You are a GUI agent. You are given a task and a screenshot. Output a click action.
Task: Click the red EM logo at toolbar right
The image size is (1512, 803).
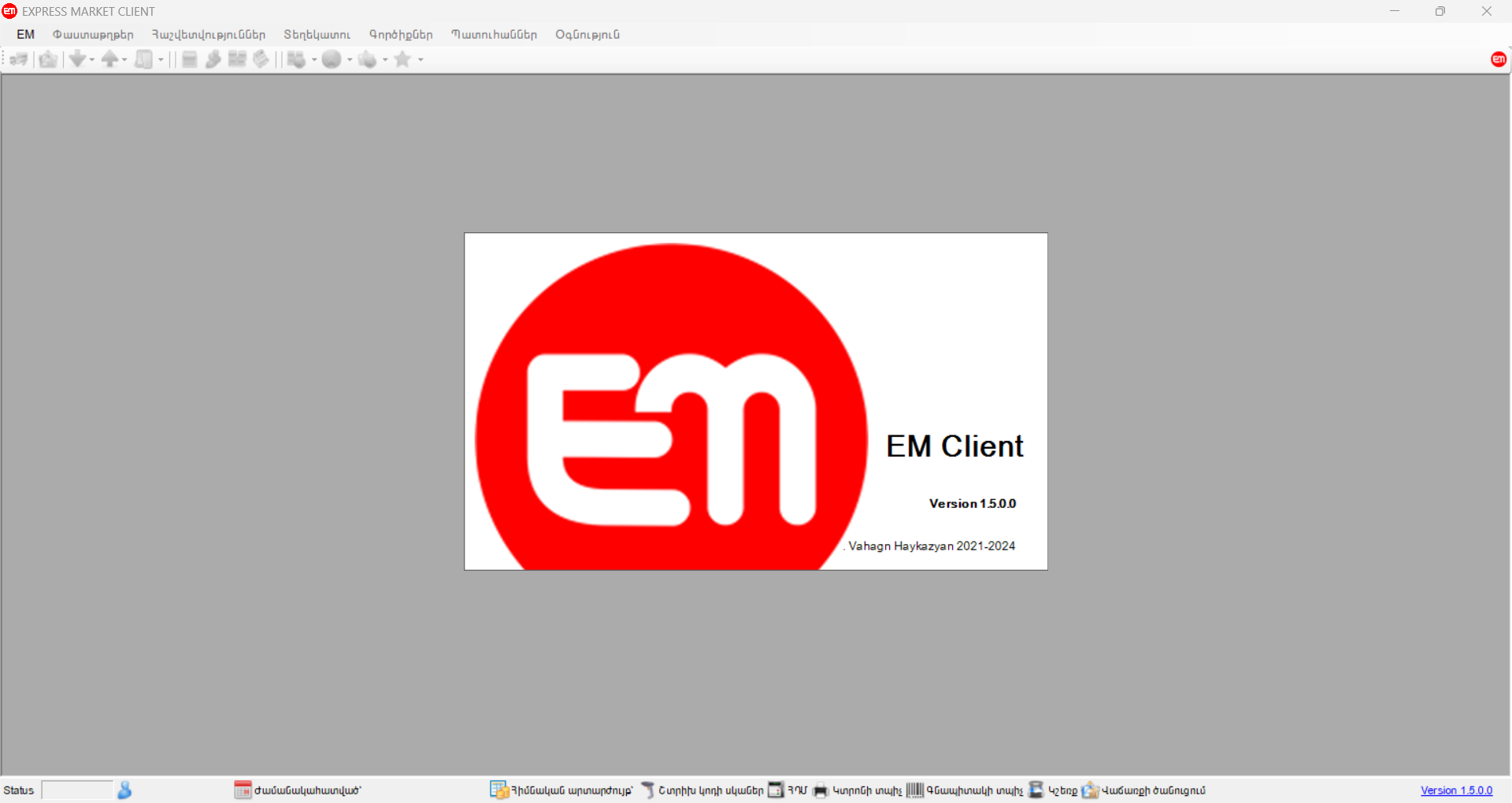click(1498, 59)
